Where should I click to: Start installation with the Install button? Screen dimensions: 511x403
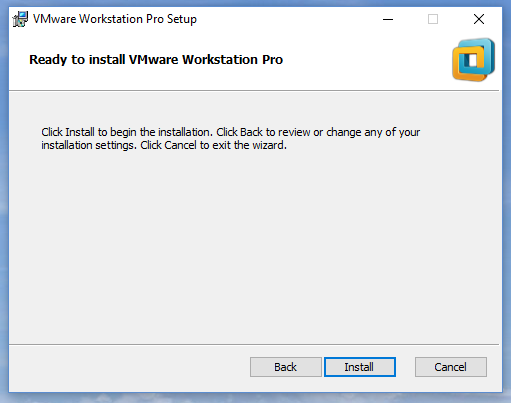[x=360, y=367]
